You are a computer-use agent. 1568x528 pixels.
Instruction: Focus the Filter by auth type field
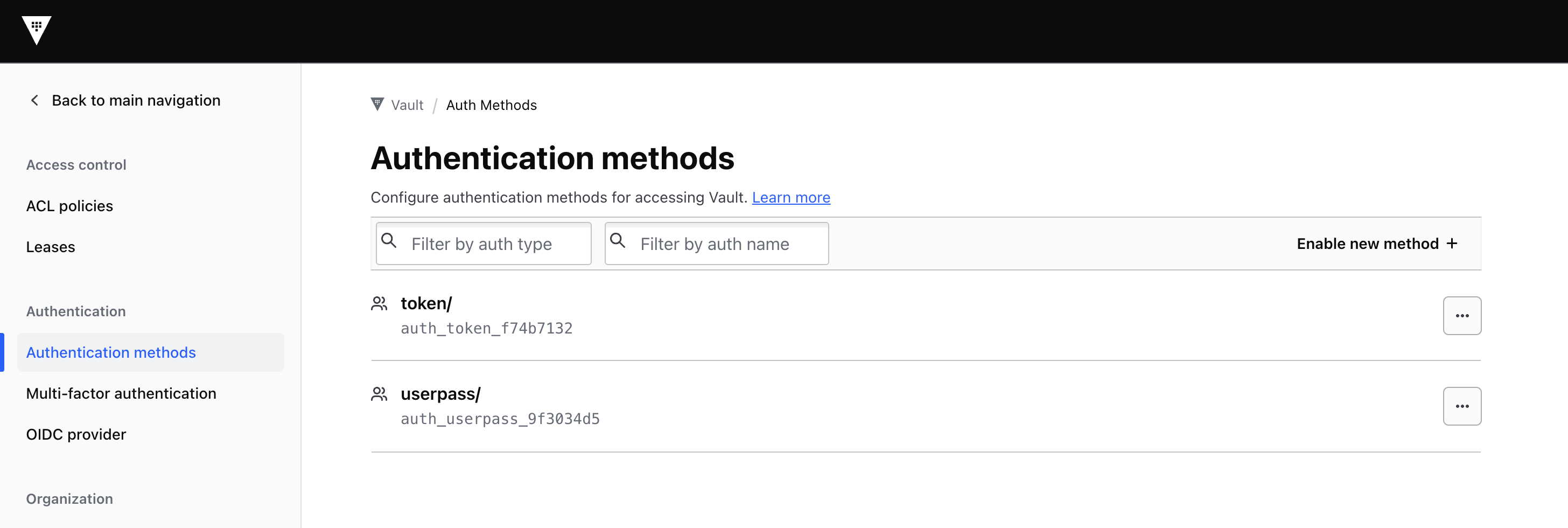coord(484,244)
